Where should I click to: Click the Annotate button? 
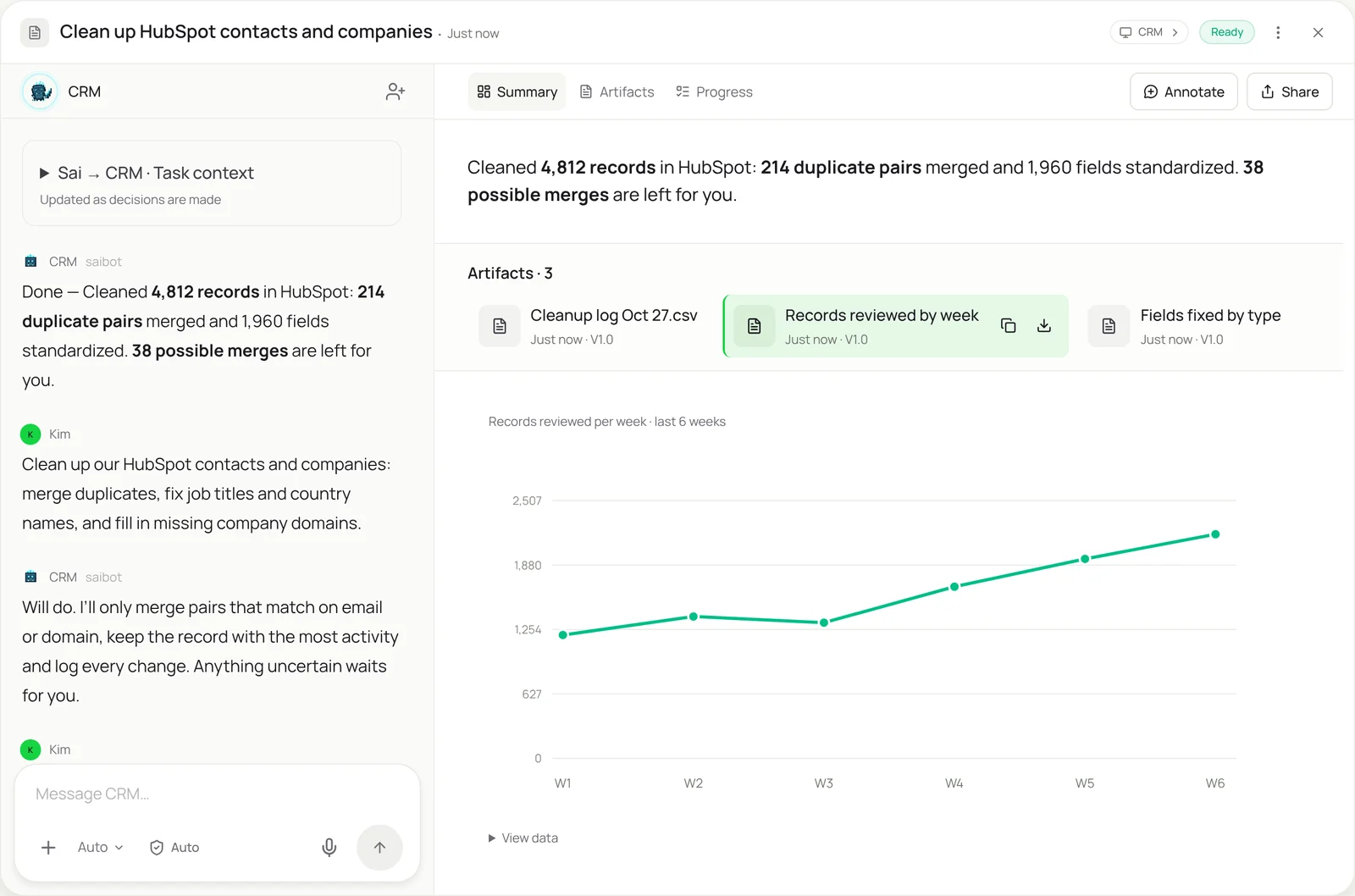1184,91
